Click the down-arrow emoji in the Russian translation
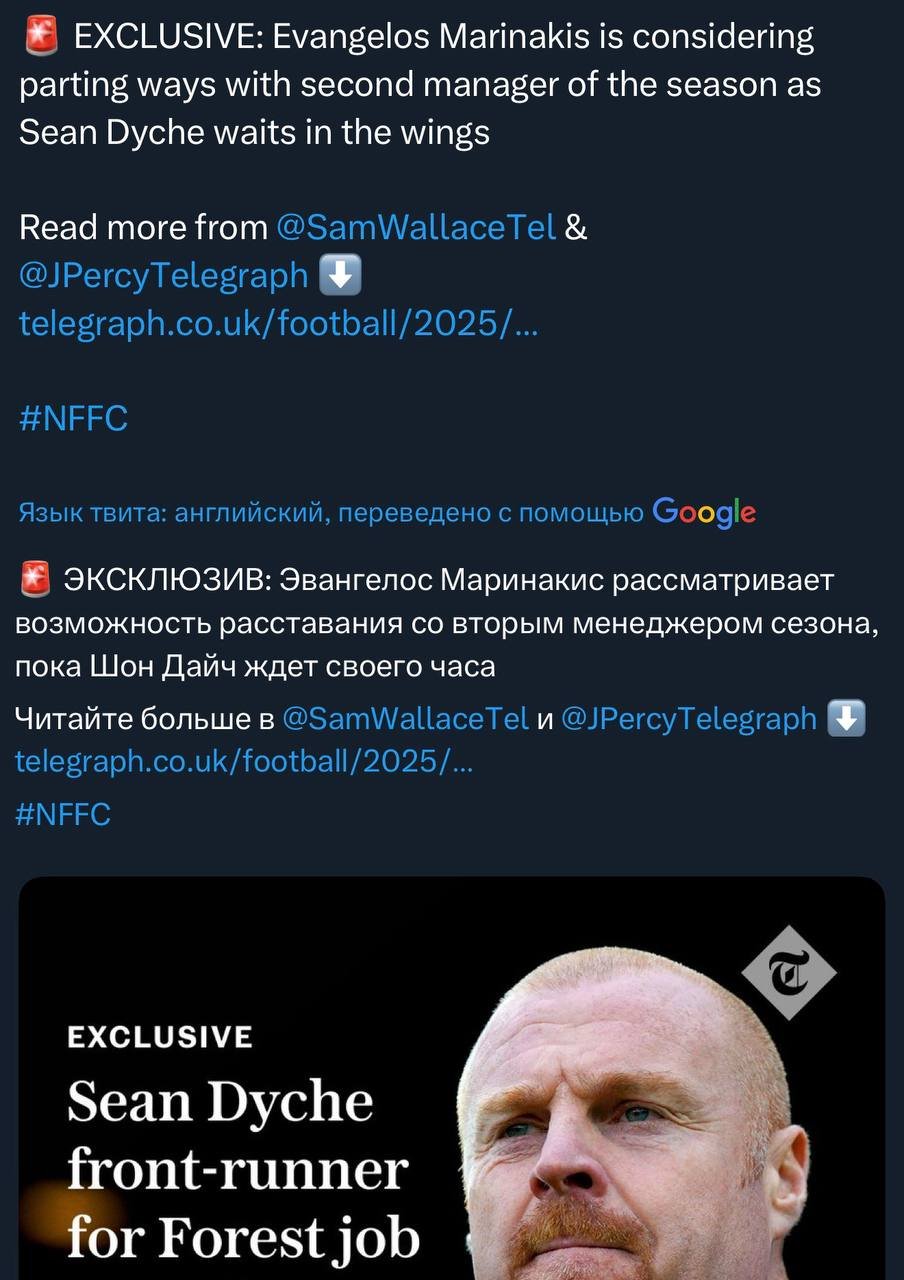The image size is (904, 1280). coord(847,718)
